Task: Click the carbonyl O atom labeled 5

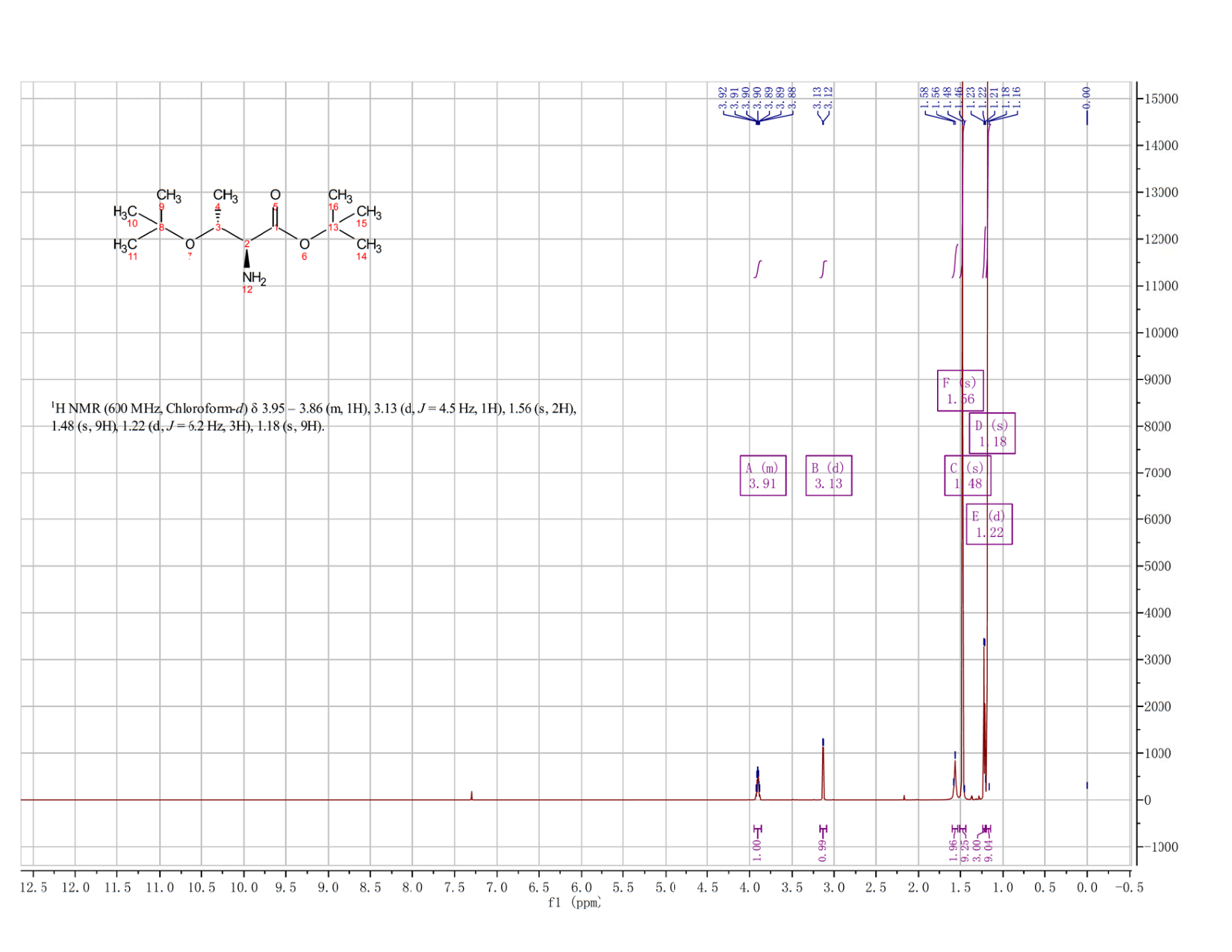Action: tap(275, 195)
